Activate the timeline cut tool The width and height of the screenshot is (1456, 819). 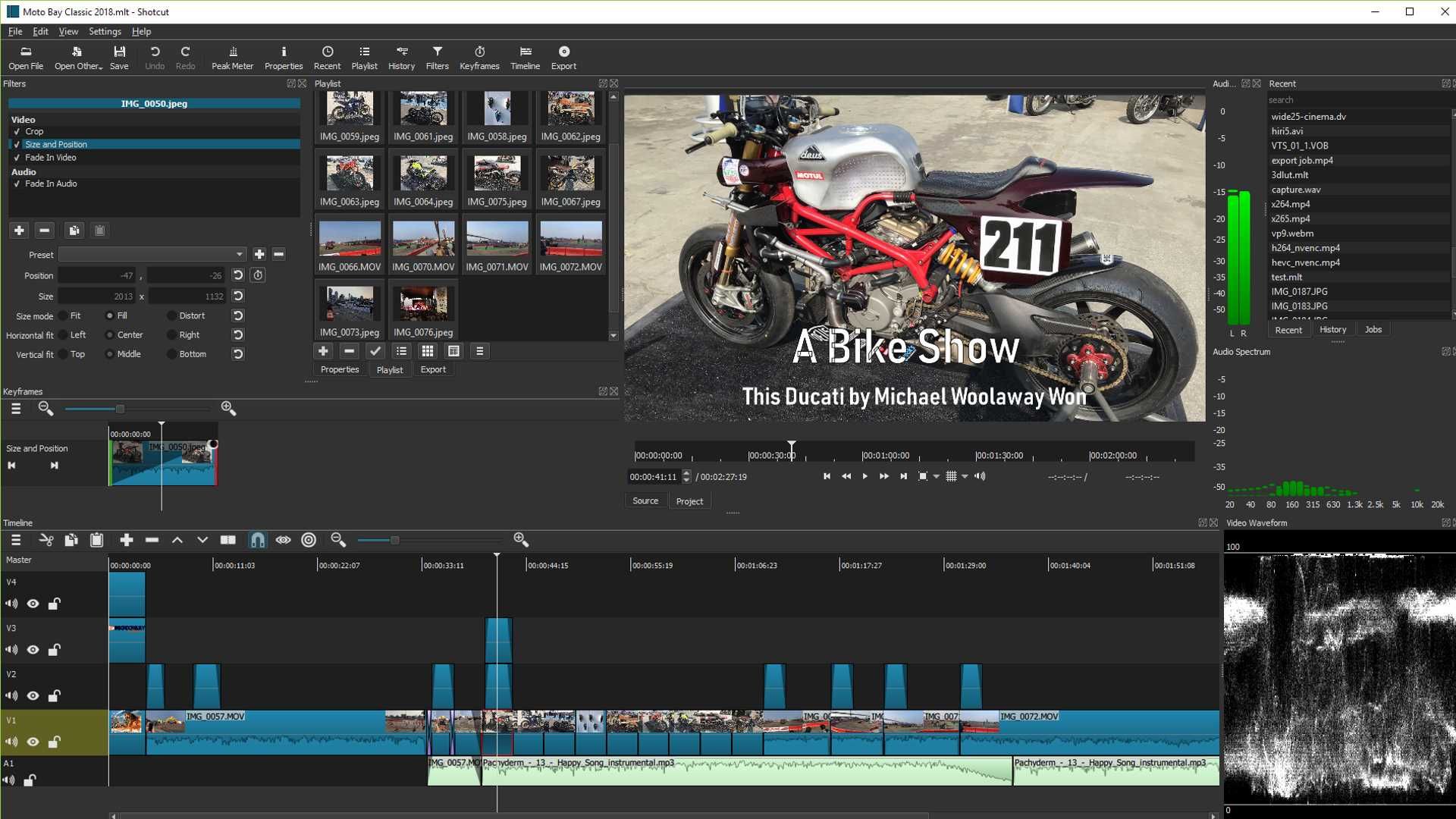point(45,539)
